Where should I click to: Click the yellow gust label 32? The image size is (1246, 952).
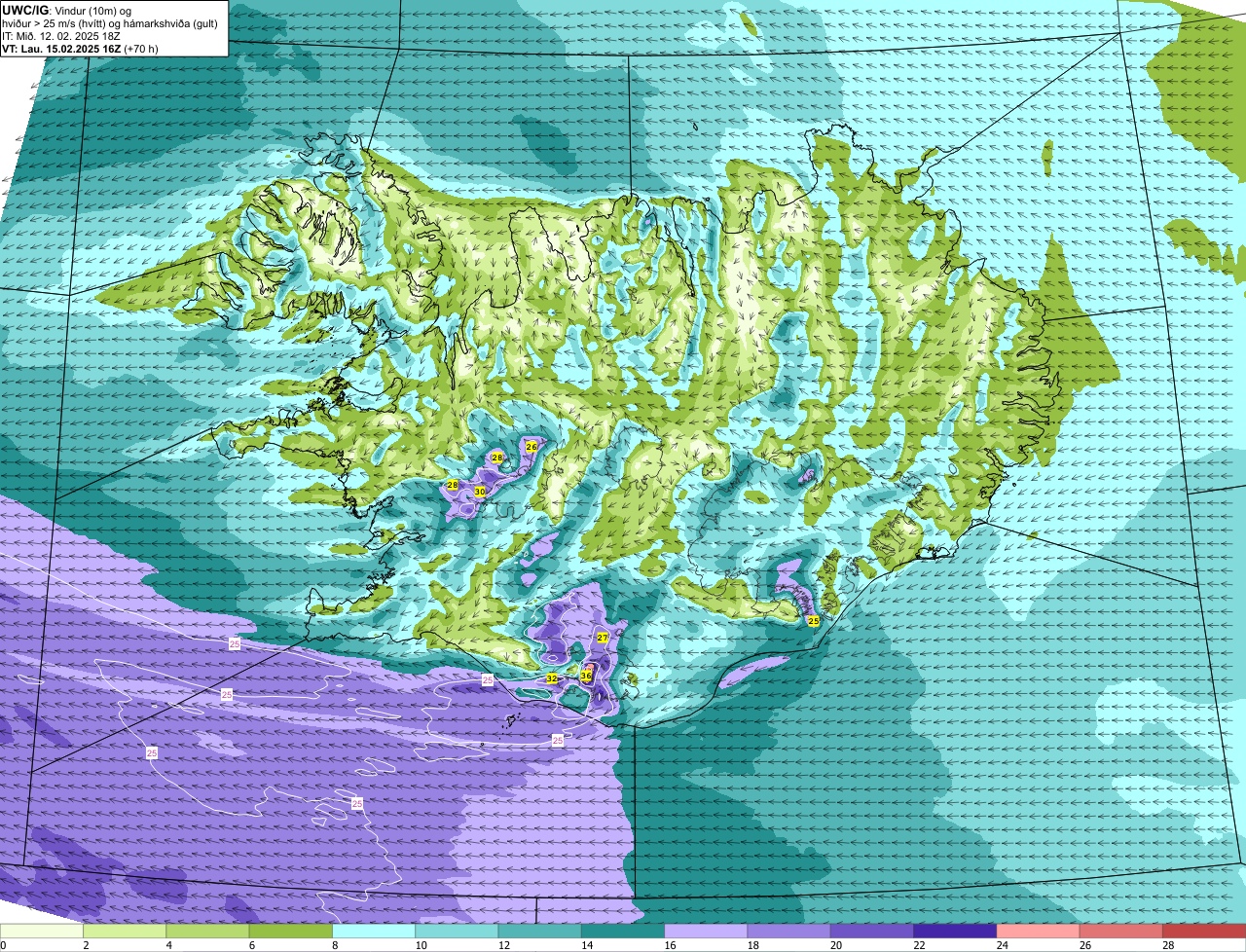click(x=552, y=678)
